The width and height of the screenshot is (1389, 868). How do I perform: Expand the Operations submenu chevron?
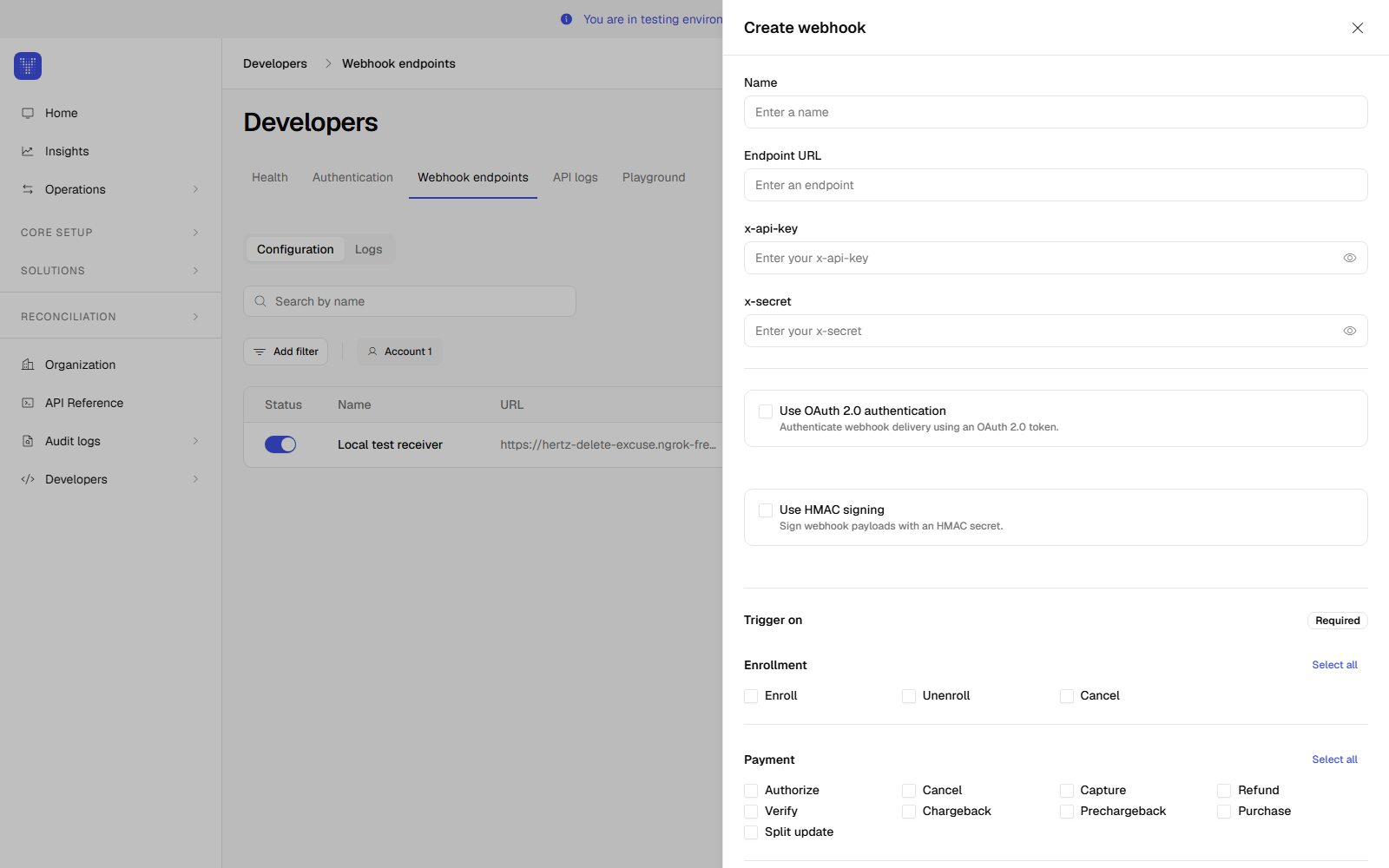(195, 189)
